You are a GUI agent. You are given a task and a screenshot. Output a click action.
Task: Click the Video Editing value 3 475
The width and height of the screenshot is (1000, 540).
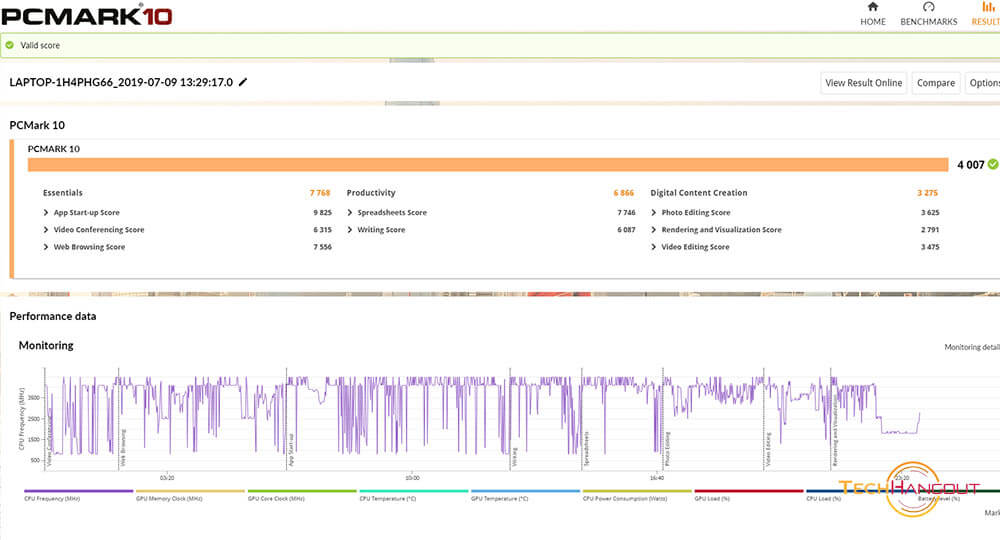[930, 247]
